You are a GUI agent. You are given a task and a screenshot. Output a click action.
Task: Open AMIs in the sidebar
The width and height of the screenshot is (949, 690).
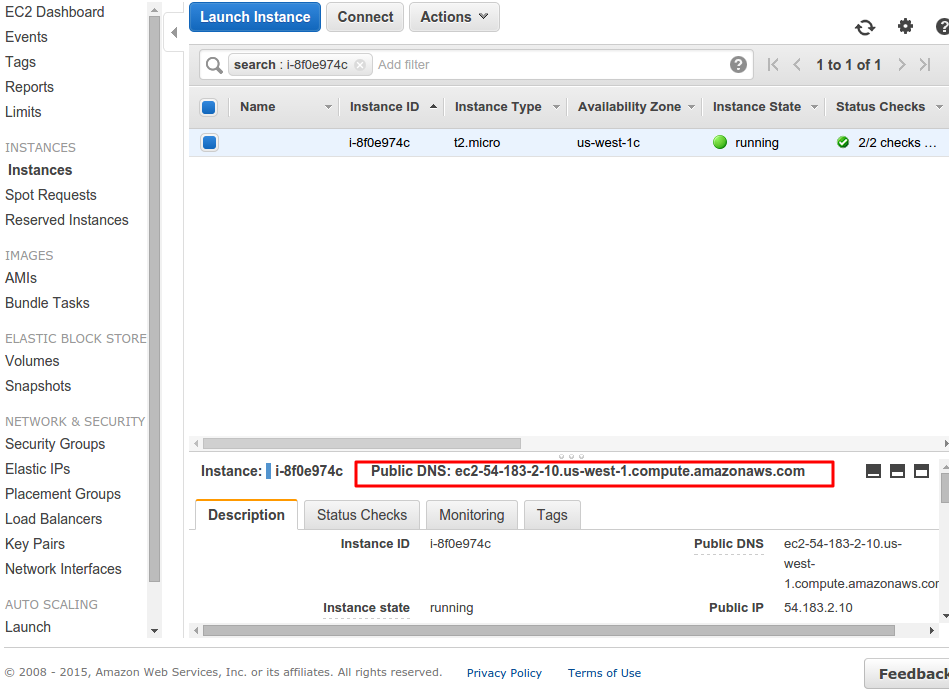click(21, 278)
